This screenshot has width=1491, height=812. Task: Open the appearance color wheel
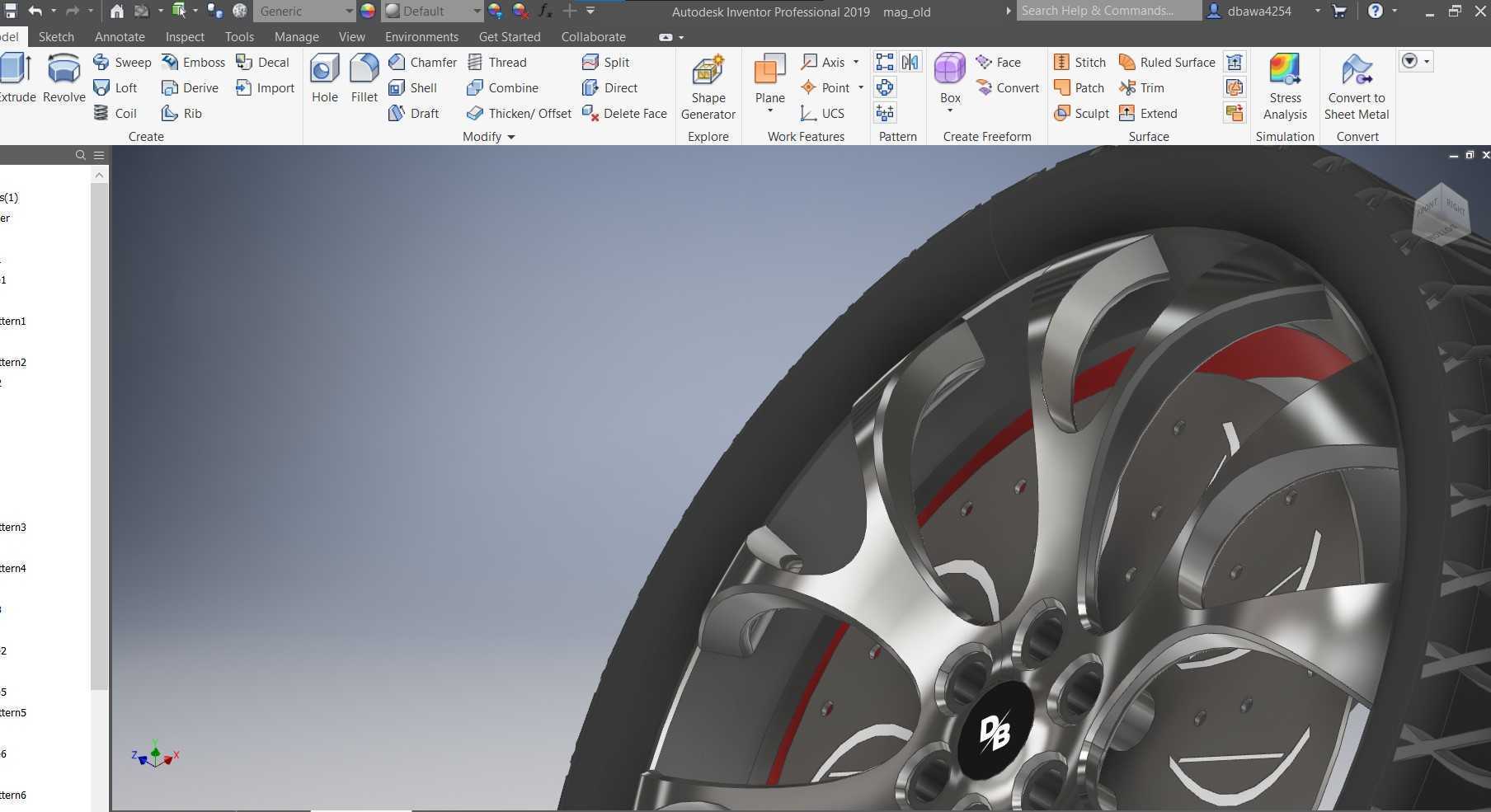368,11
